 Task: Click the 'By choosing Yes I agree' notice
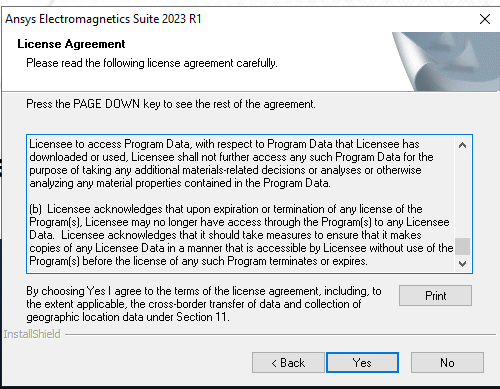coord(204,304)
